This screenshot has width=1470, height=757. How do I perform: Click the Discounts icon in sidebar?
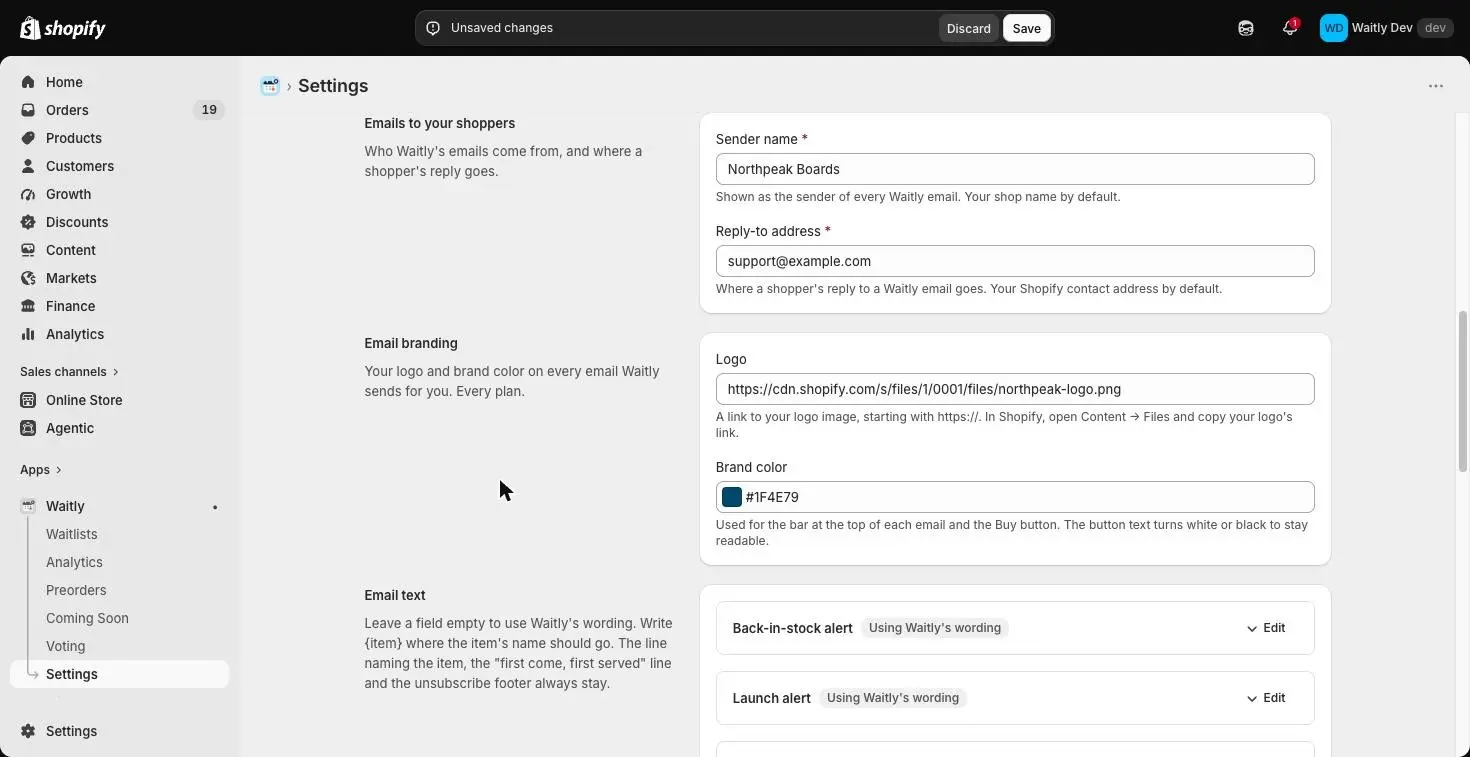pos(28,222)
